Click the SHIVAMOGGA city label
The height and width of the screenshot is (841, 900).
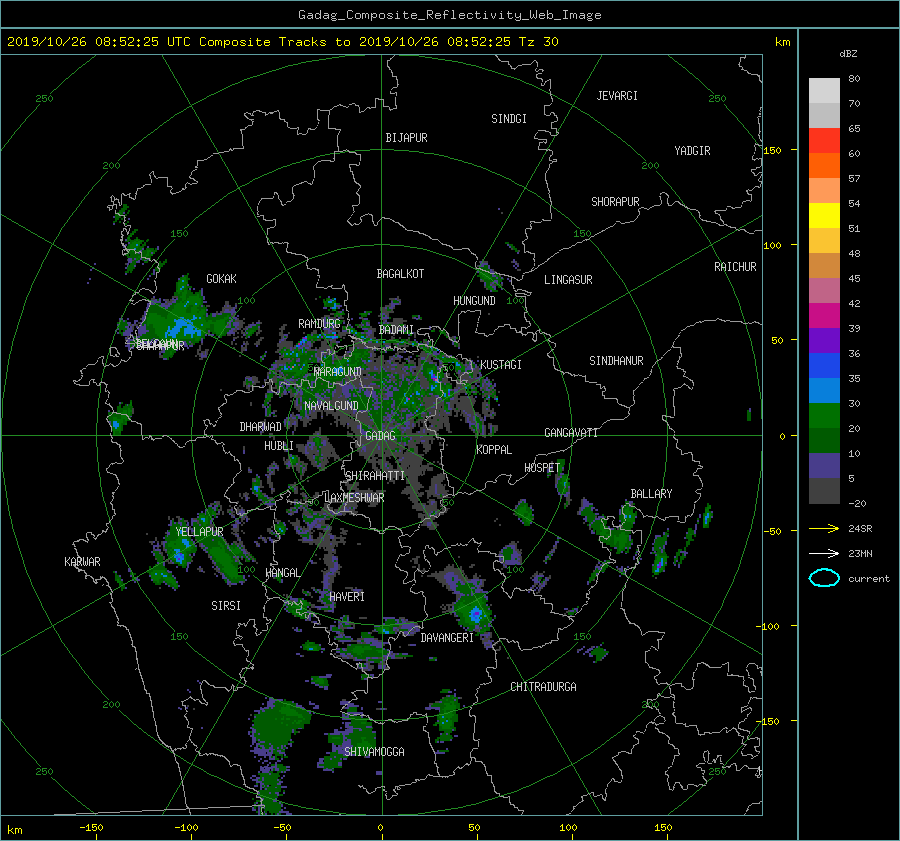(x=374, y=752)
